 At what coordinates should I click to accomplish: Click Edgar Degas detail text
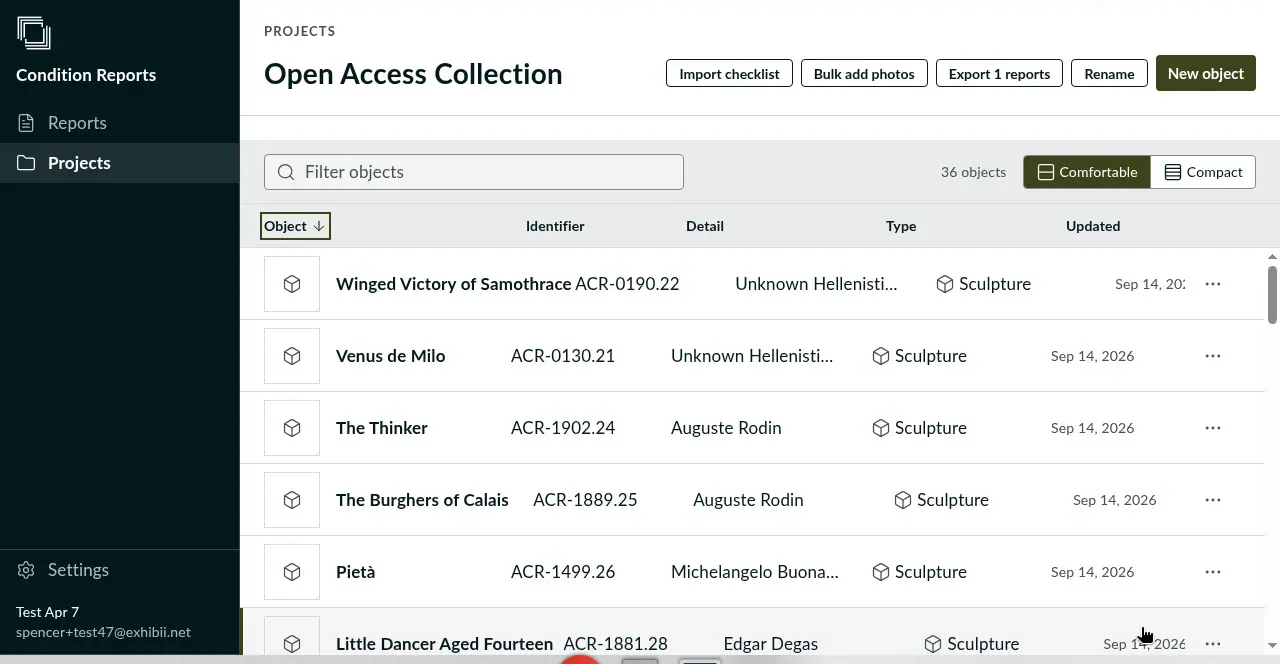(x=770, y=644)
